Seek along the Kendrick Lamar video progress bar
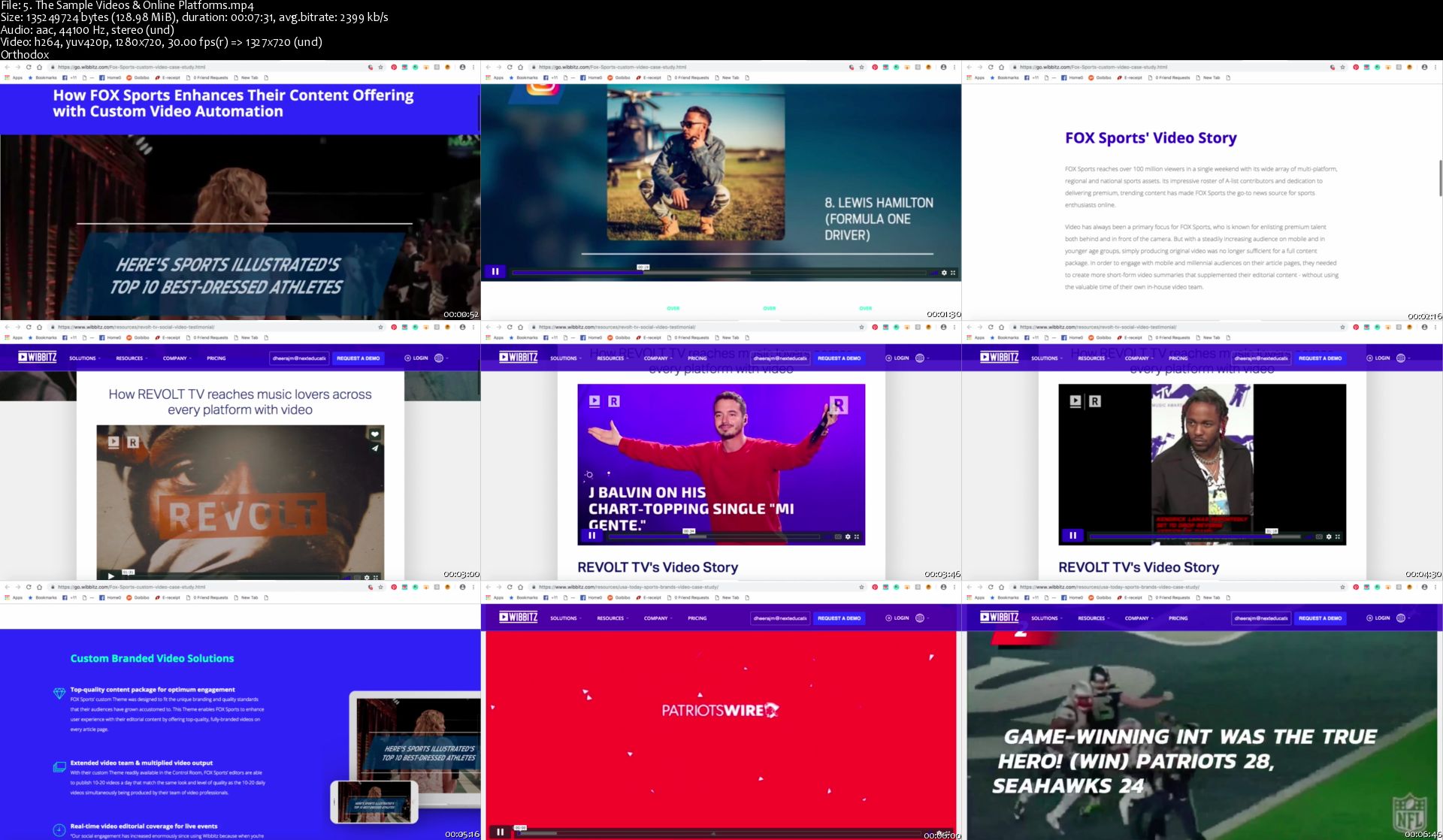This screenshot has width=1443, height=840. 1195,536
